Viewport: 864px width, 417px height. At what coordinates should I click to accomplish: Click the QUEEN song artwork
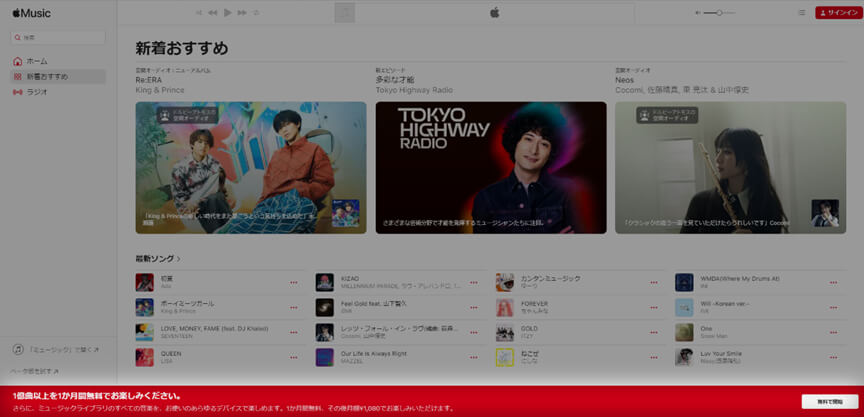[144, 357]
